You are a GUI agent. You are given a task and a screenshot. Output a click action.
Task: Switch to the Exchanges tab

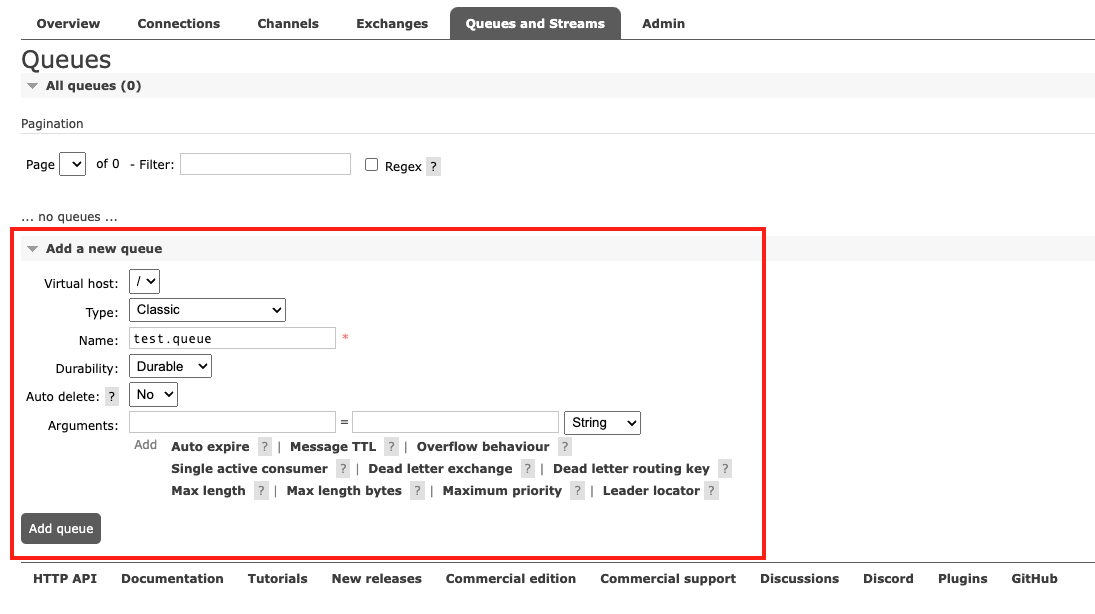(x=392, y=23)
